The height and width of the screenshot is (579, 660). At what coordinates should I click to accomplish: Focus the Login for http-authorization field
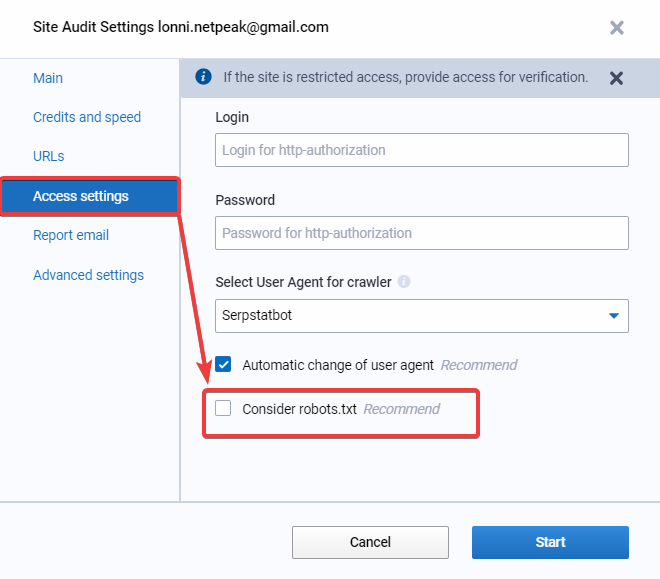click(422, 150)
